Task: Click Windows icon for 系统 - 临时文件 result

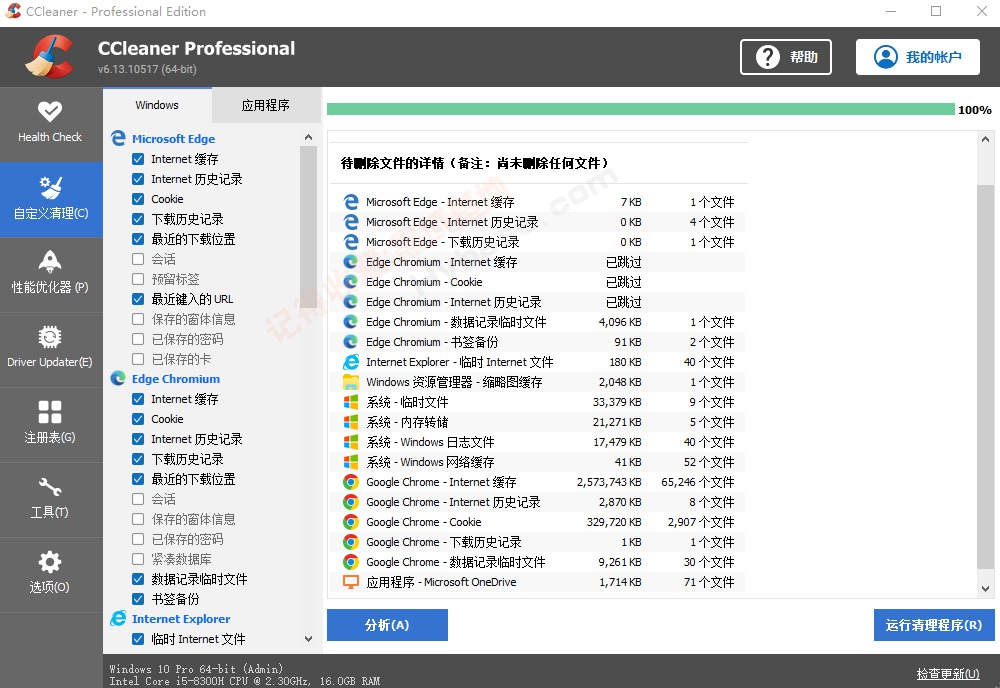Action: point(351,402)
